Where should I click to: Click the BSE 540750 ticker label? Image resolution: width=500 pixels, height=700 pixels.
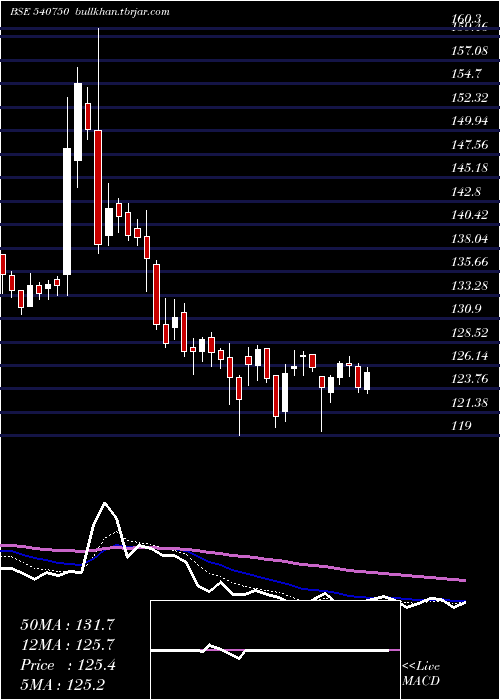pos(39,12)
